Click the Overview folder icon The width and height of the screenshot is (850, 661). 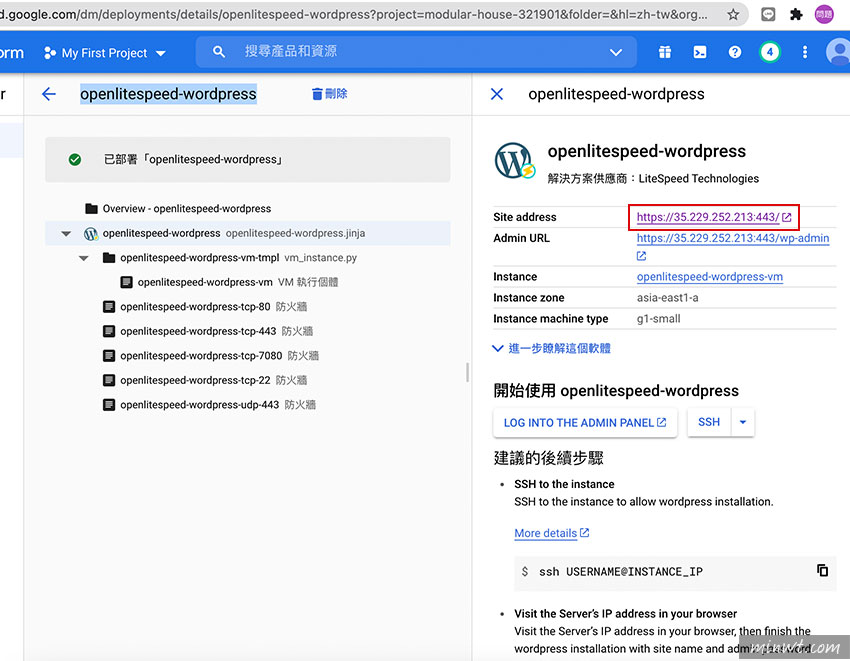pyautogui.click(x=92, y=209)
